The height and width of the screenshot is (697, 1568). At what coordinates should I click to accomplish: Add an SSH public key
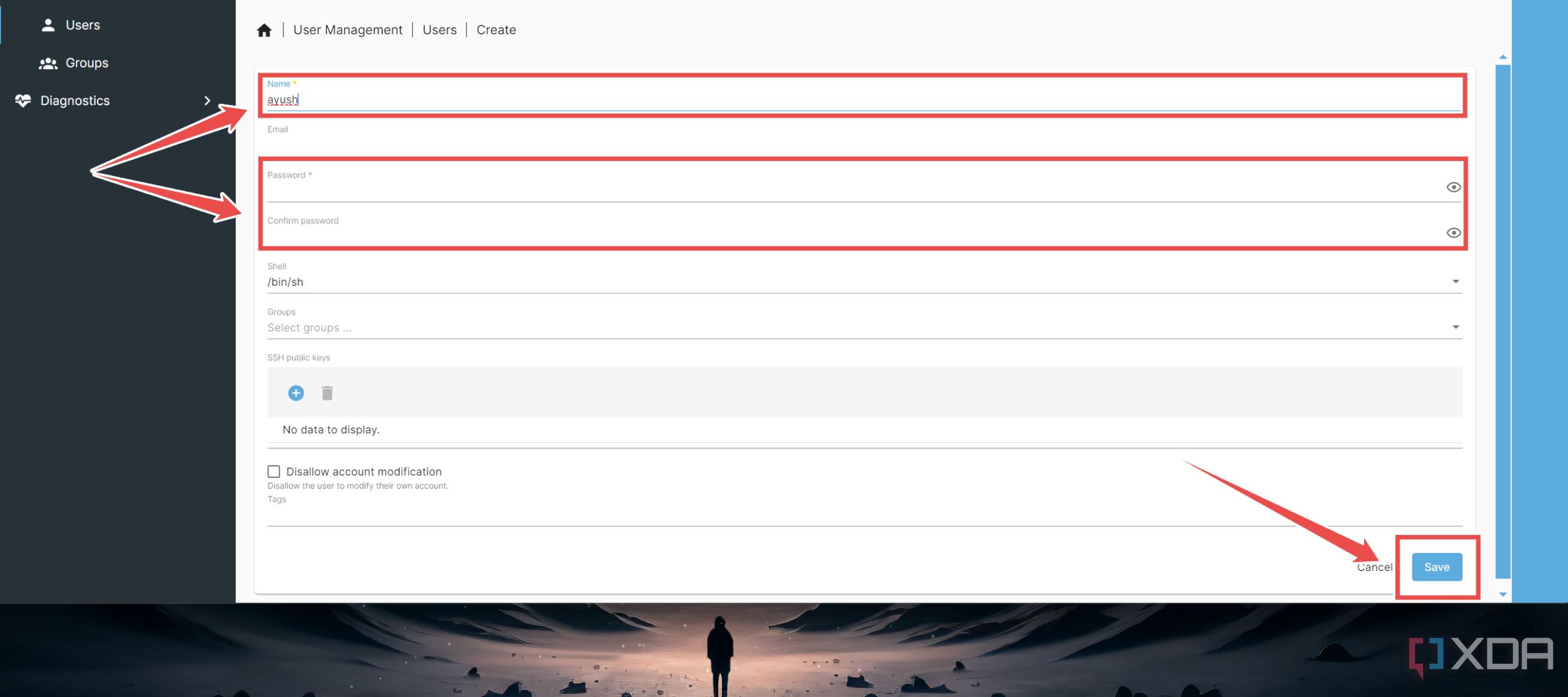pyautogui.click(x=296, y=393)
